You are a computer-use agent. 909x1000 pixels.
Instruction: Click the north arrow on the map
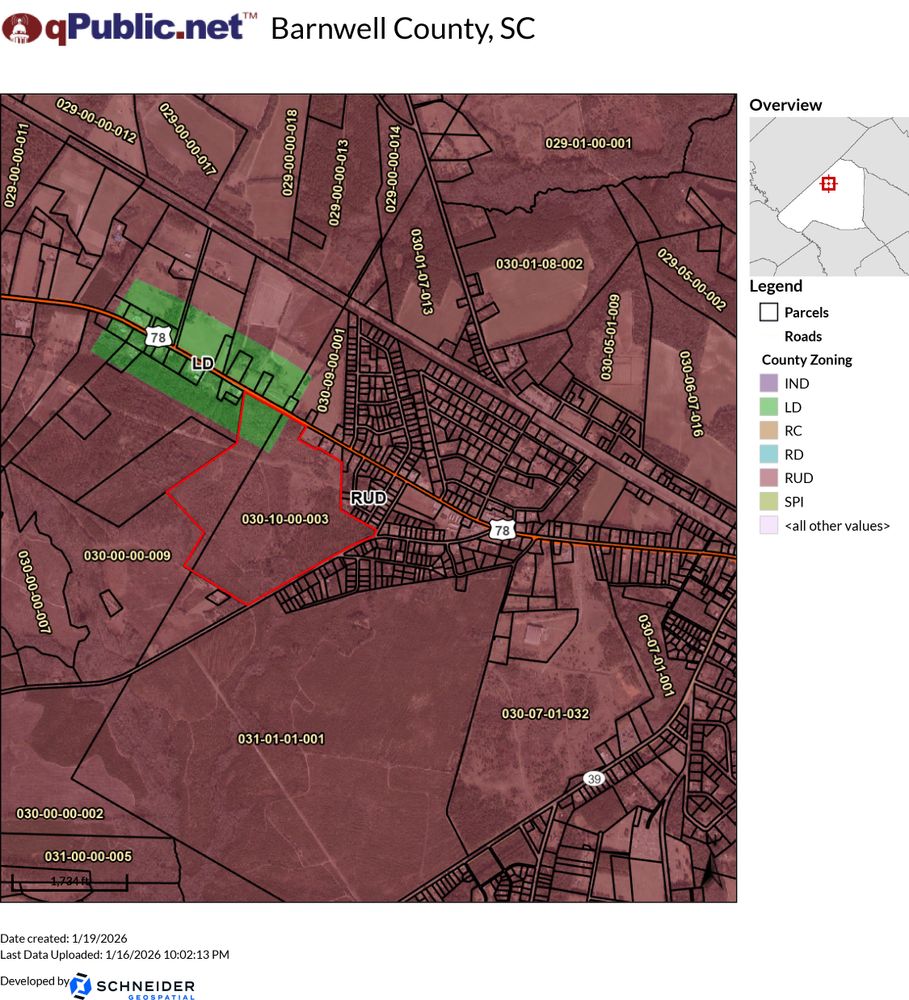(710, 872)
